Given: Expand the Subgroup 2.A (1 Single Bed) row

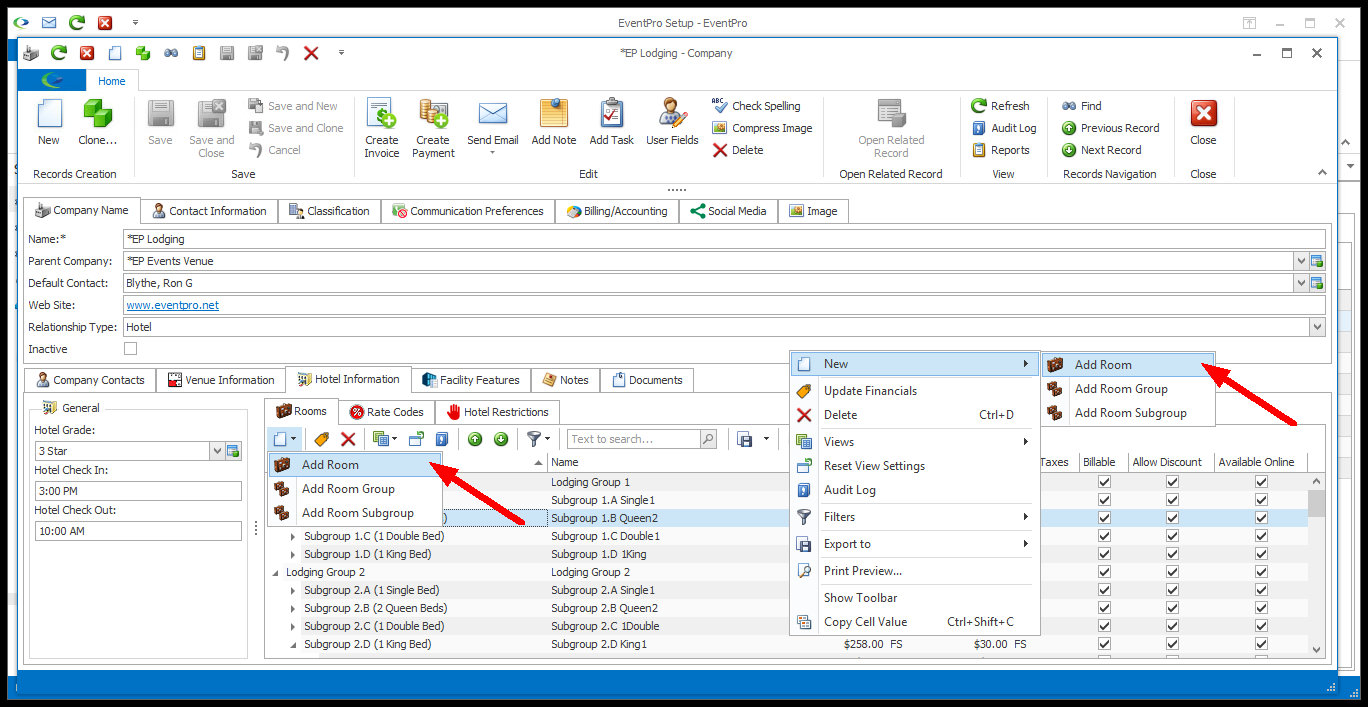Looking at the screenshot, I should coord(293,591).
